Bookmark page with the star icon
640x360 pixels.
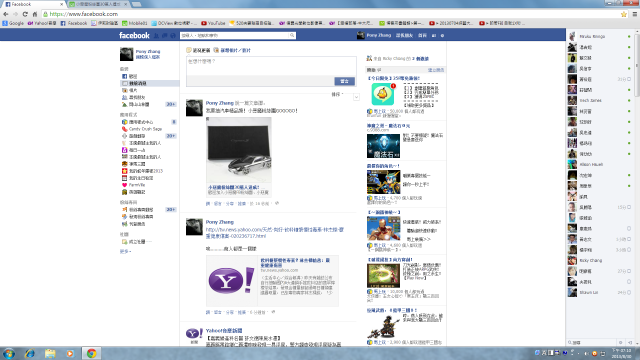[624, 14]
